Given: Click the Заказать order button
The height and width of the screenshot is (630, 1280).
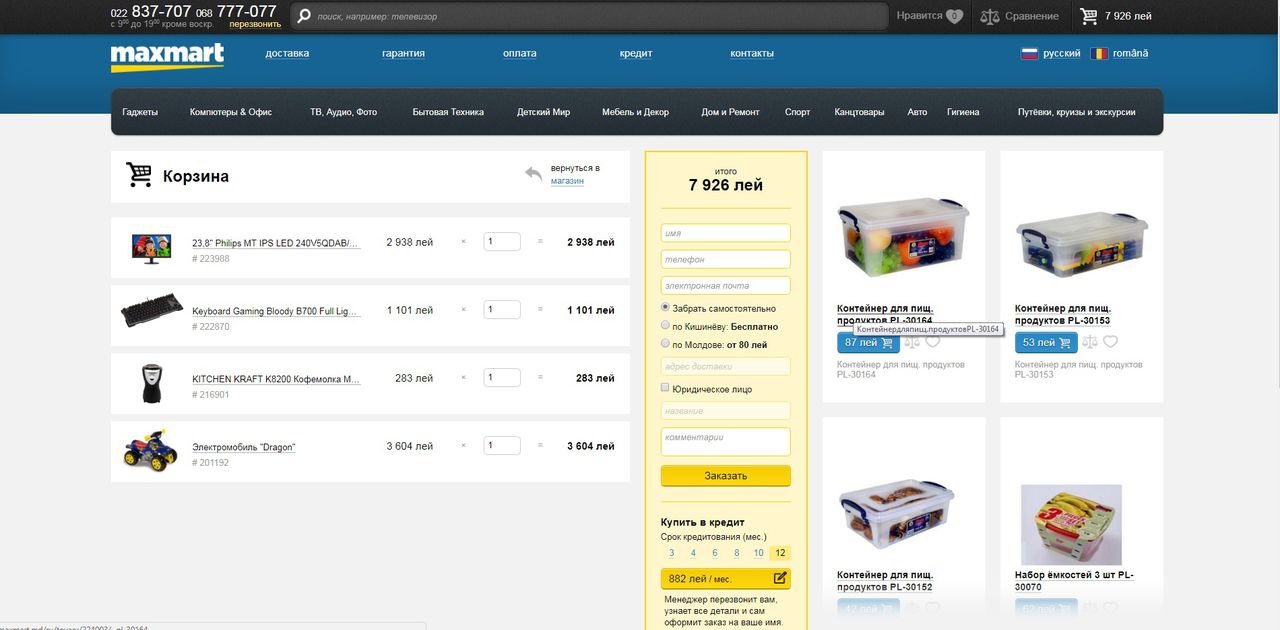Looking at the screenshot, I should tap(726, 476).
